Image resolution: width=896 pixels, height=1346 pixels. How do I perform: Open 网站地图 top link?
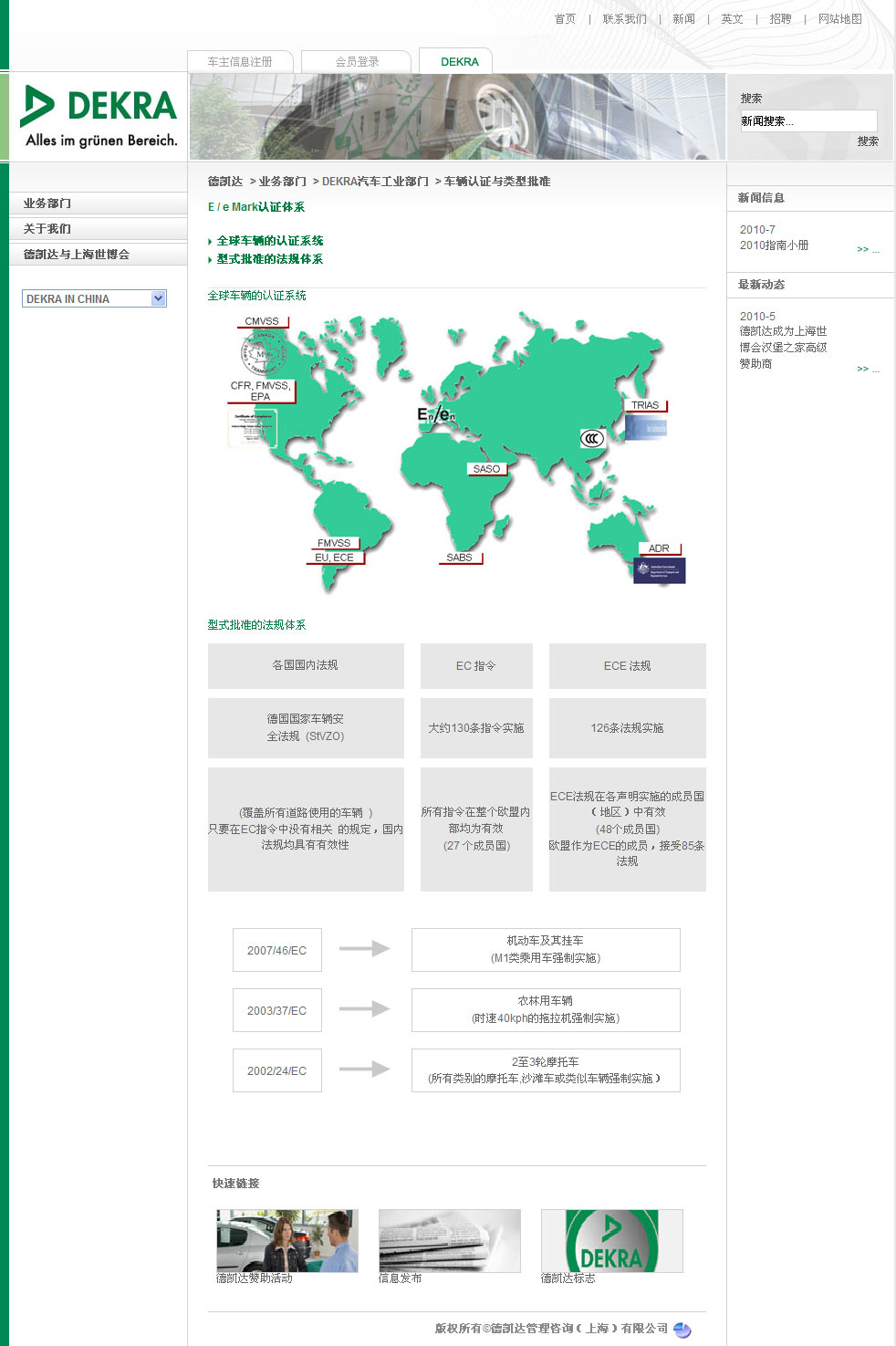click(x=840, y=19)
